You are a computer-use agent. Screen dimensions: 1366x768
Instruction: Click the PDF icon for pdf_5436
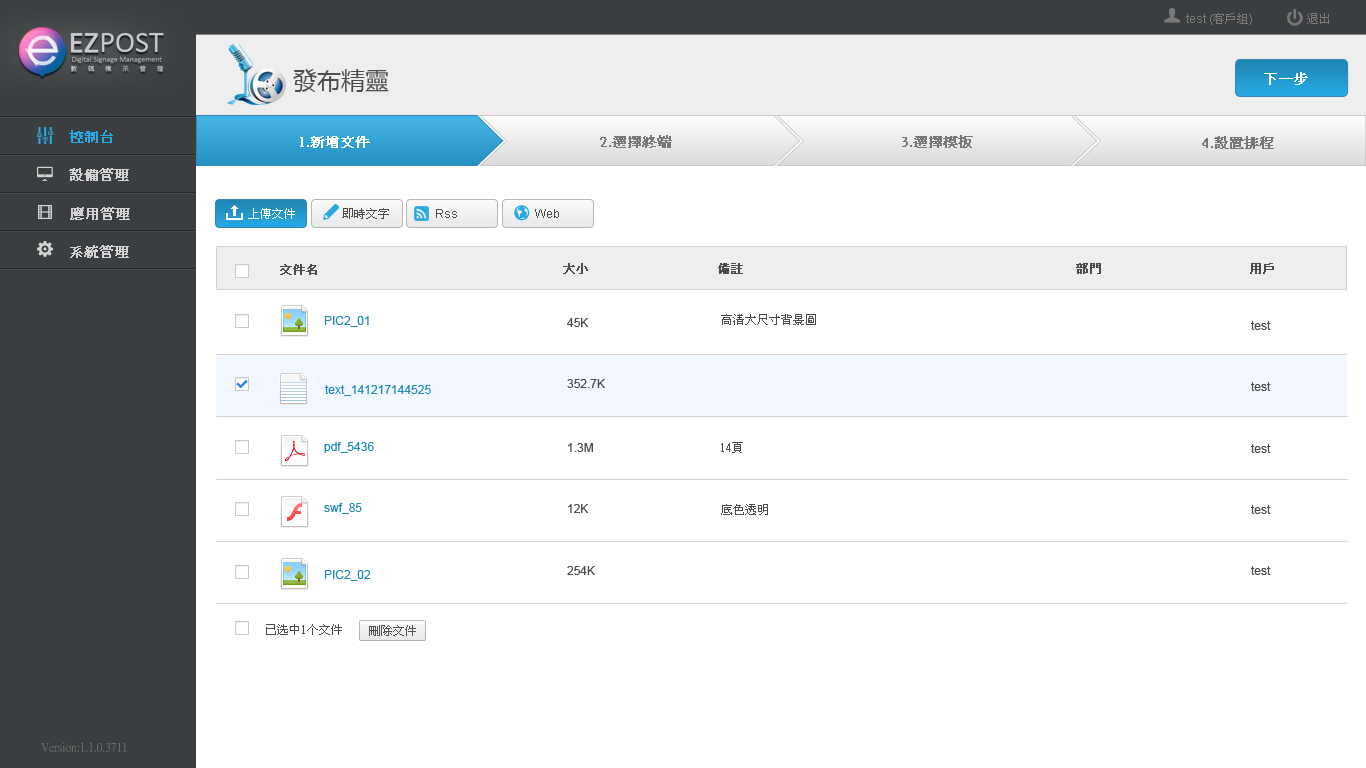[294, 450]
